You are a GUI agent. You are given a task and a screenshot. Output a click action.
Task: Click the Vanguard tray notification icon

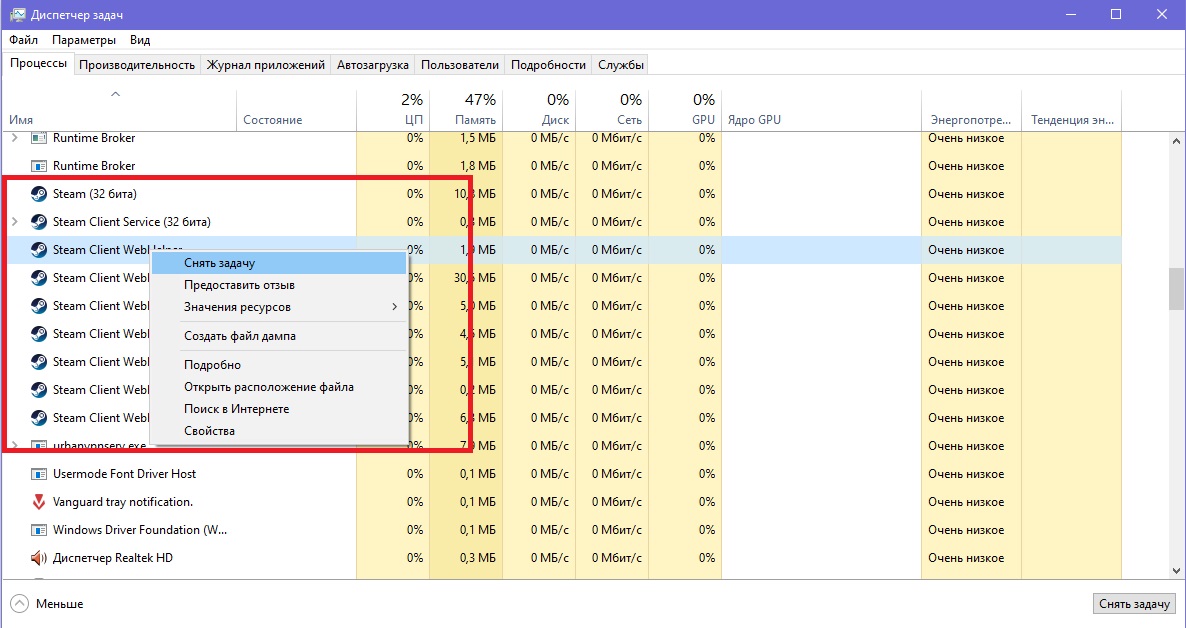point(39,502)
